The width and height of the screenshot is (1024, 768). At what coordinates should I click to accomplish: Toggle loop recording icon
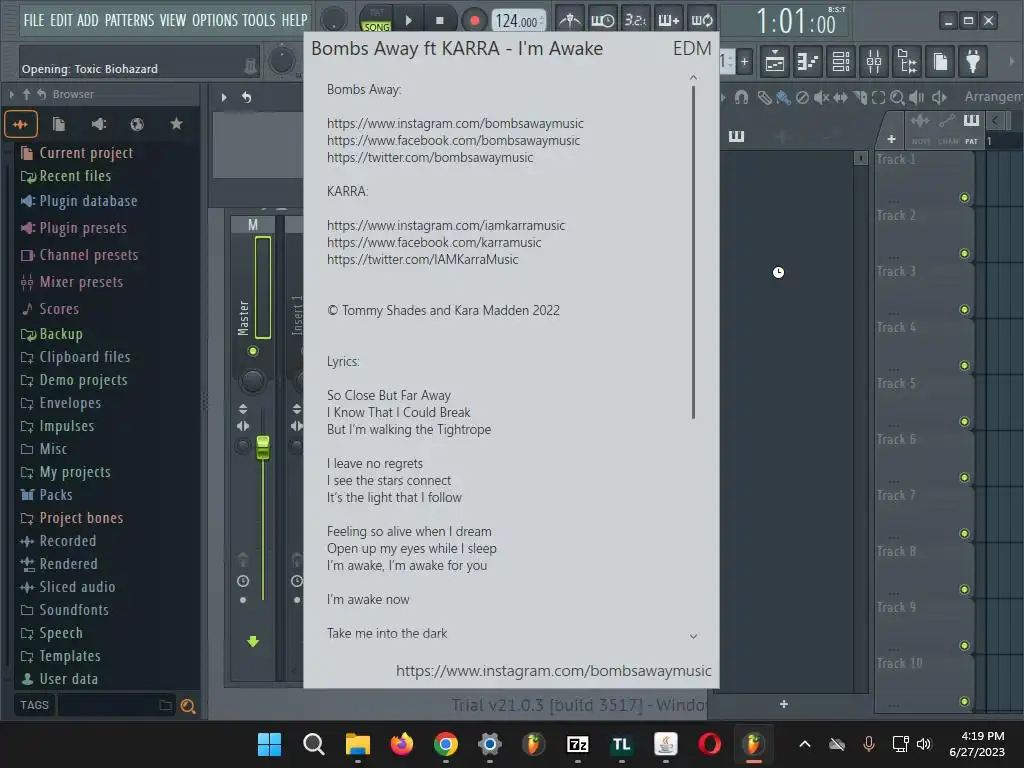[701, 20]
